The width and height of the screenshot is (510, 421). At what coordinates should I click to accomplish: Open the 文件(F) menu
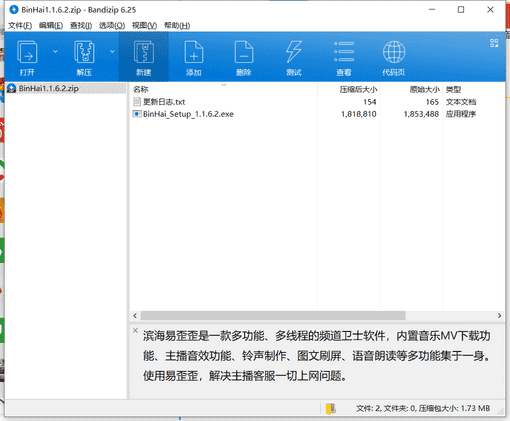(20, 26)
